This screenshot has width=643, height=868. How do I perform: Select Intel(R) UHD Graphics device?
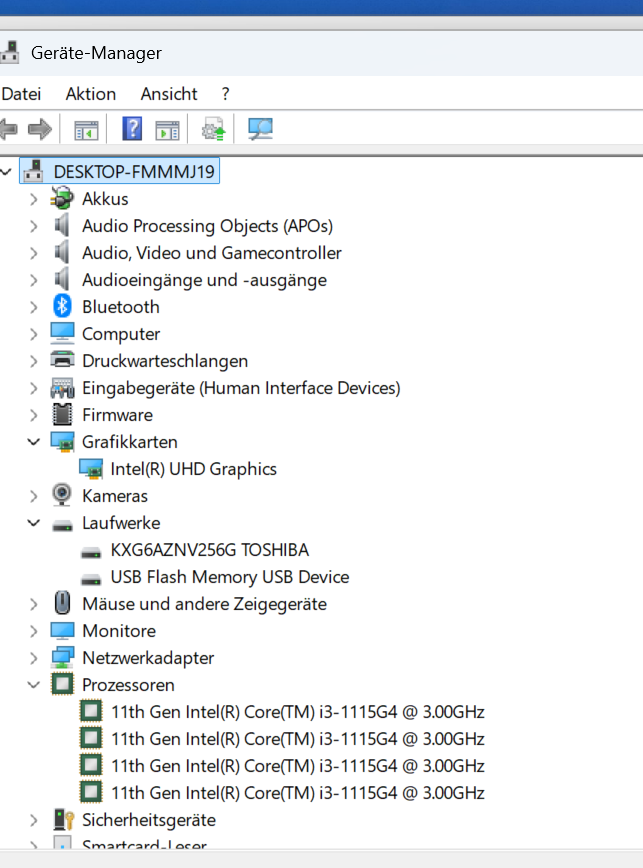pyautogui.click(x=193, y=469)
